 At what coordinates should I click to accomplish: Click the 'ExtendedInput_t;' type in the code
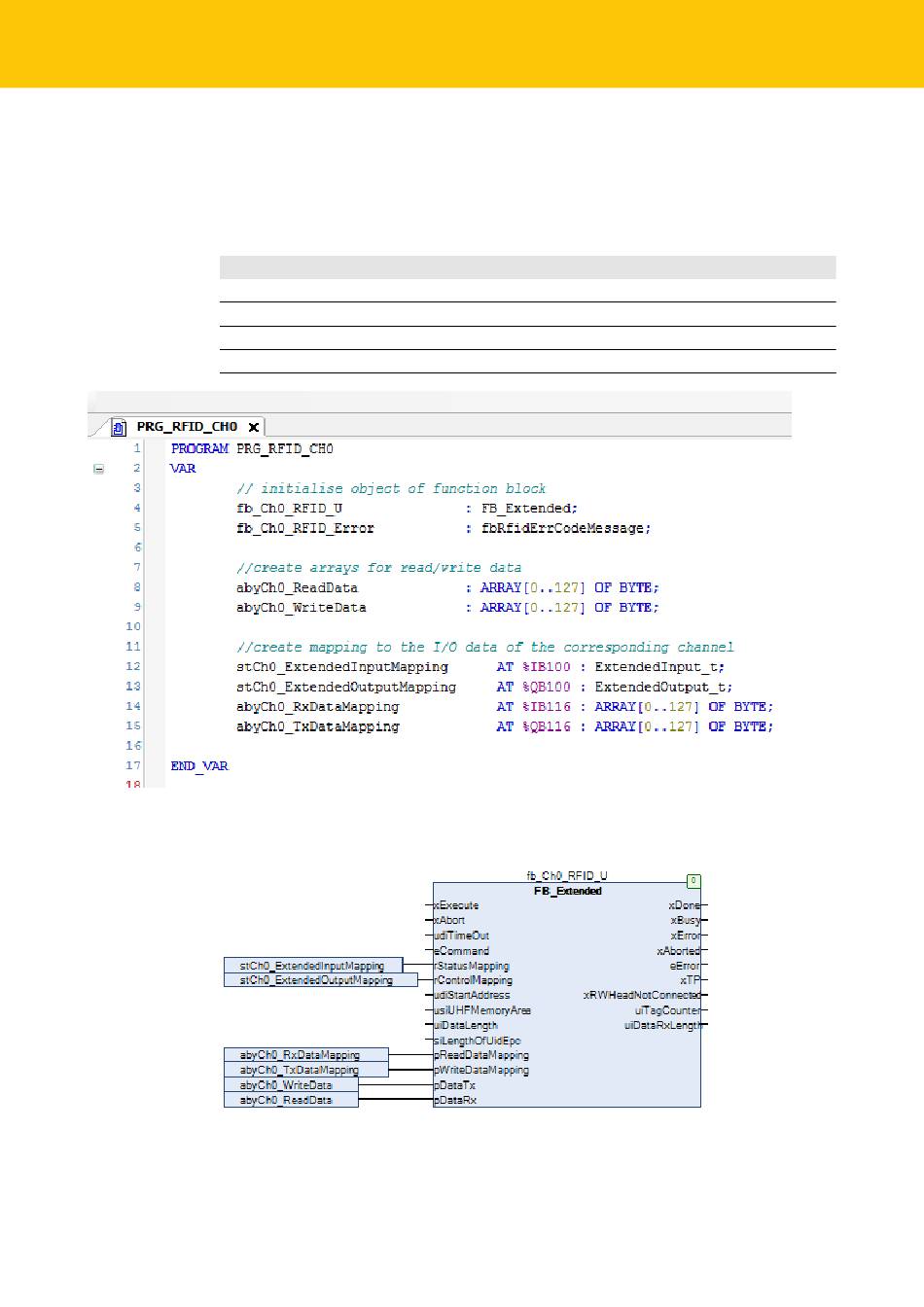[x=659, y=667]
